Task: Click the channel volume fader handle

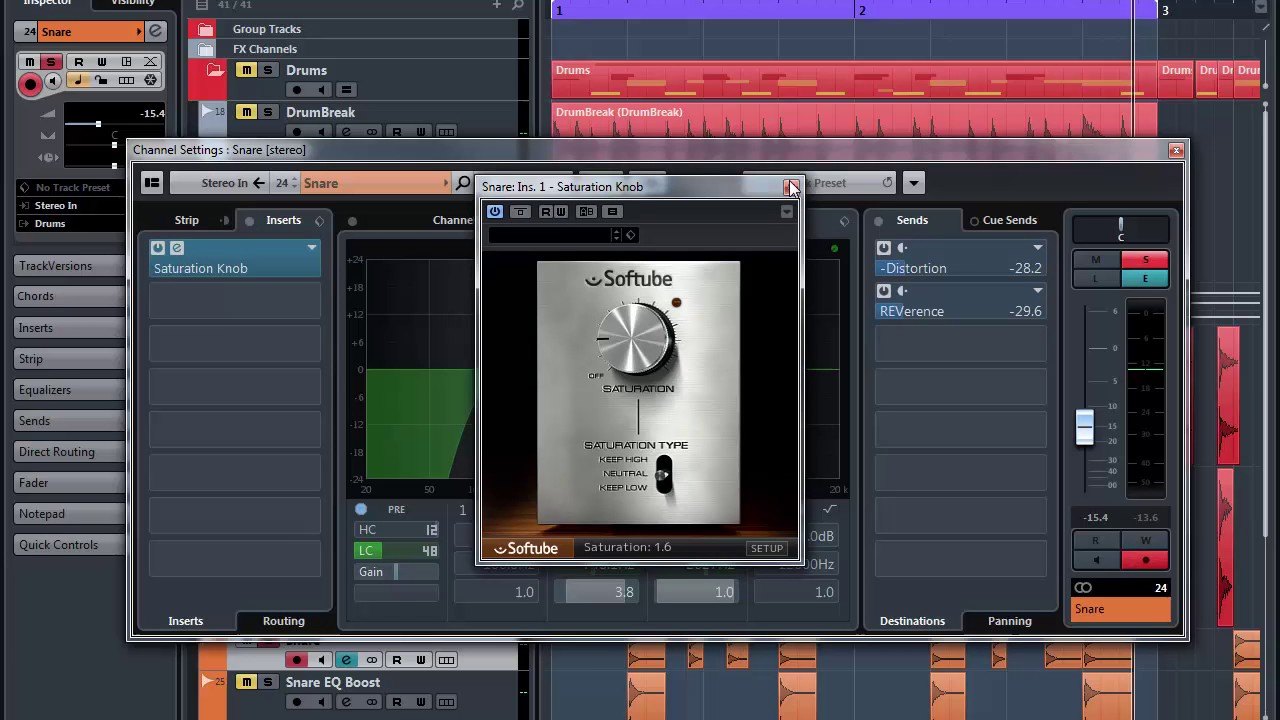Action: coord(1085,427)
